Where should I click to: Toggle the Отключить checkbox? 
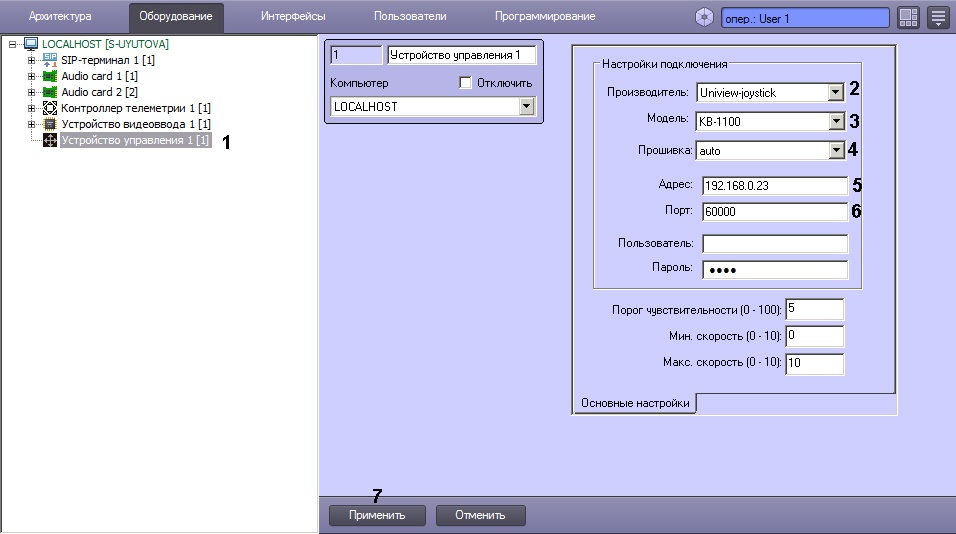[465, 83]
